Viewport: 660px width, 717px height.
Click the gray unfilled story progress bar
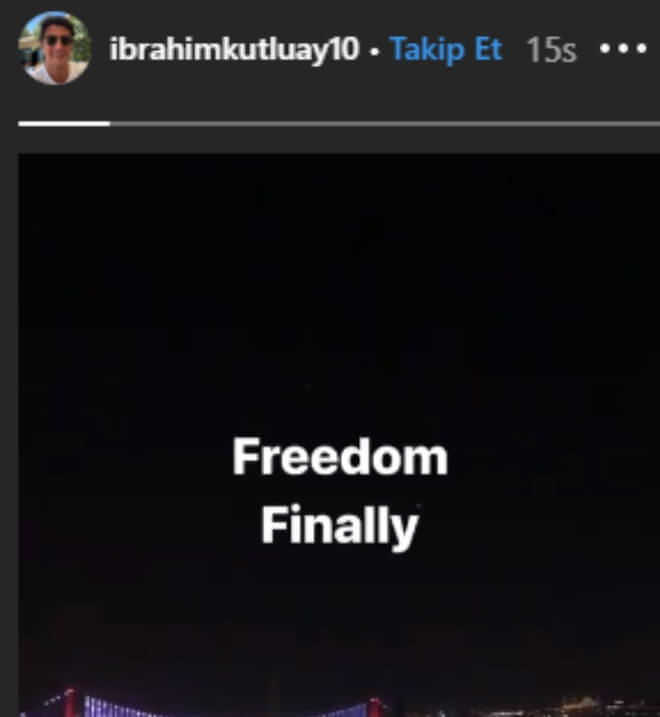pyautogui.click(x=385, y=123)
